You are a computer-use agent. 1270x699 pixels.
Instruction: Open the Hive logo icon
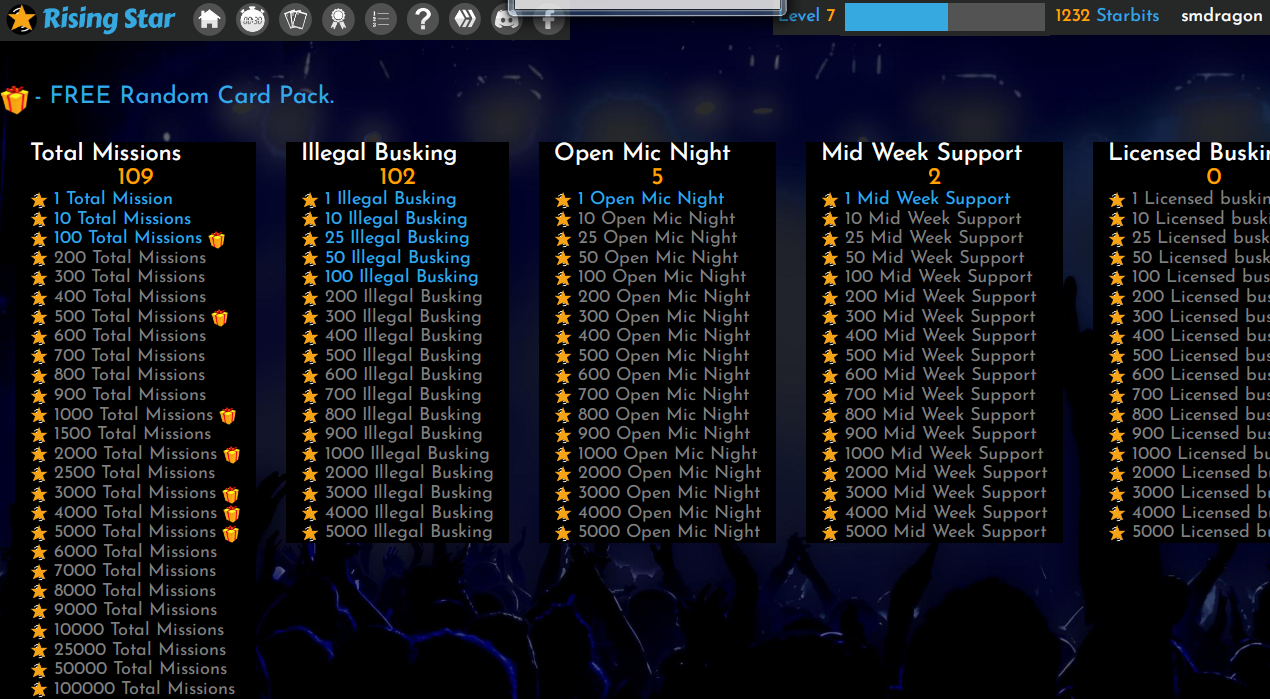[465, 19]
